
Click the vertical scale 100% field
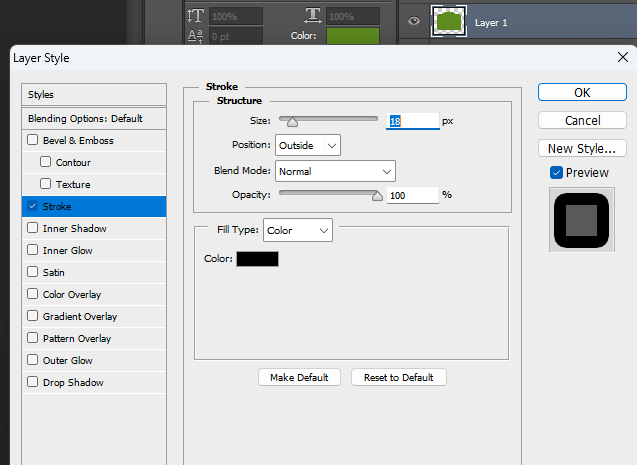pos(236,16)
